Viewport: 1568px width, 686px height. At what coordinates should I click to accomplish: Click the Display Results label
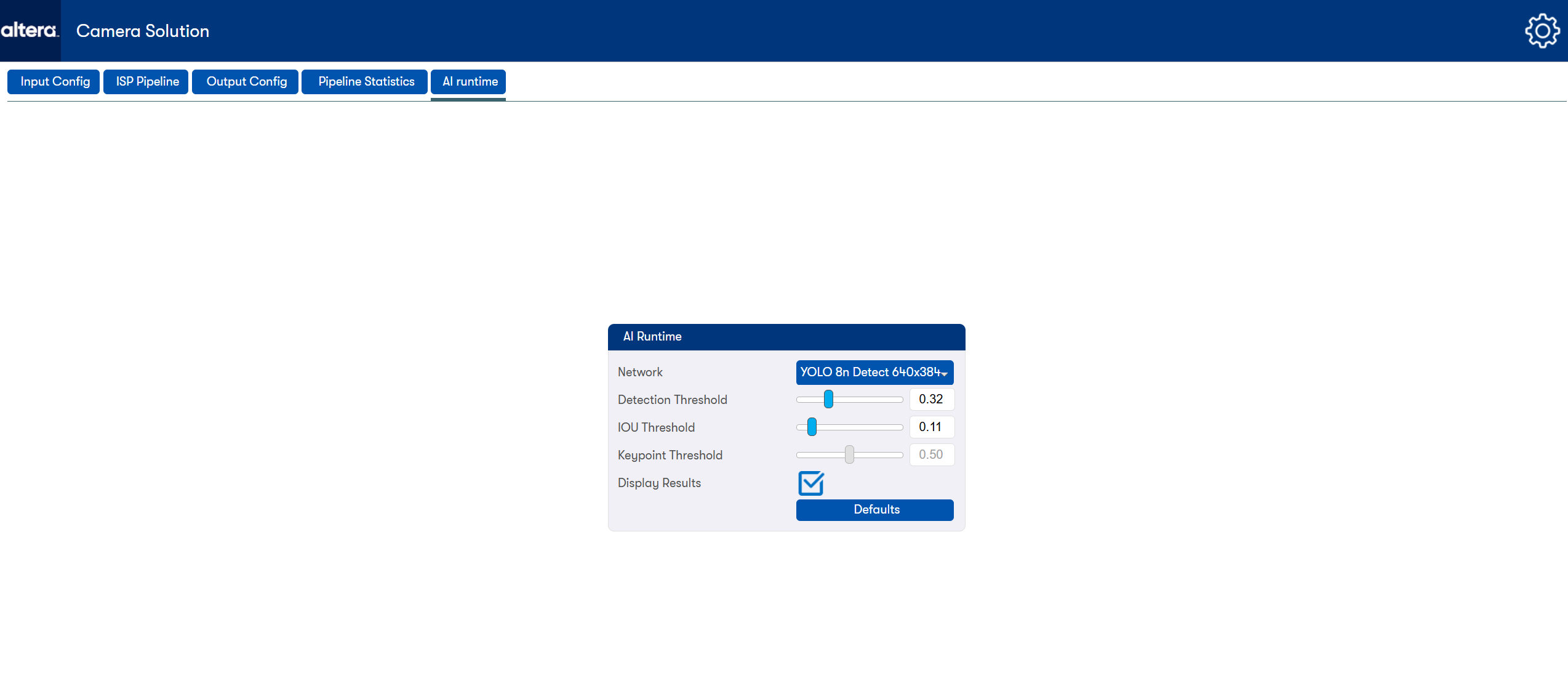pos(659,483)
